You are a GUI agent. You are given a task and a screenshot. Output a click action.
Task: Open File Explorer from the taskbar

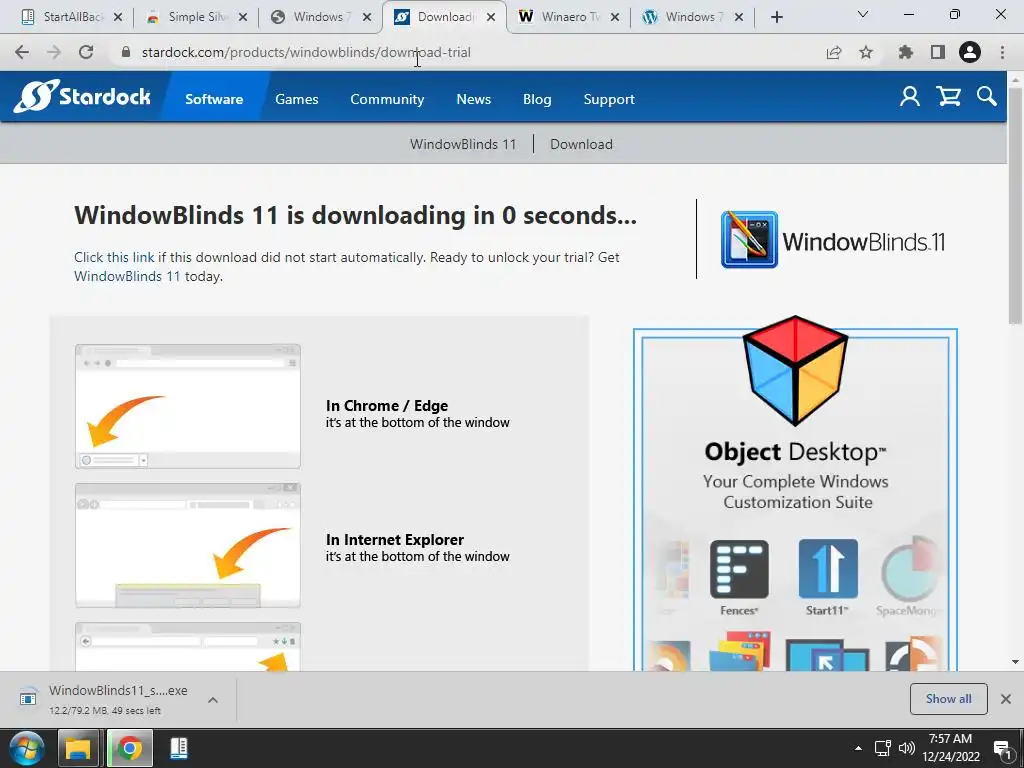[x=78, y=748]
